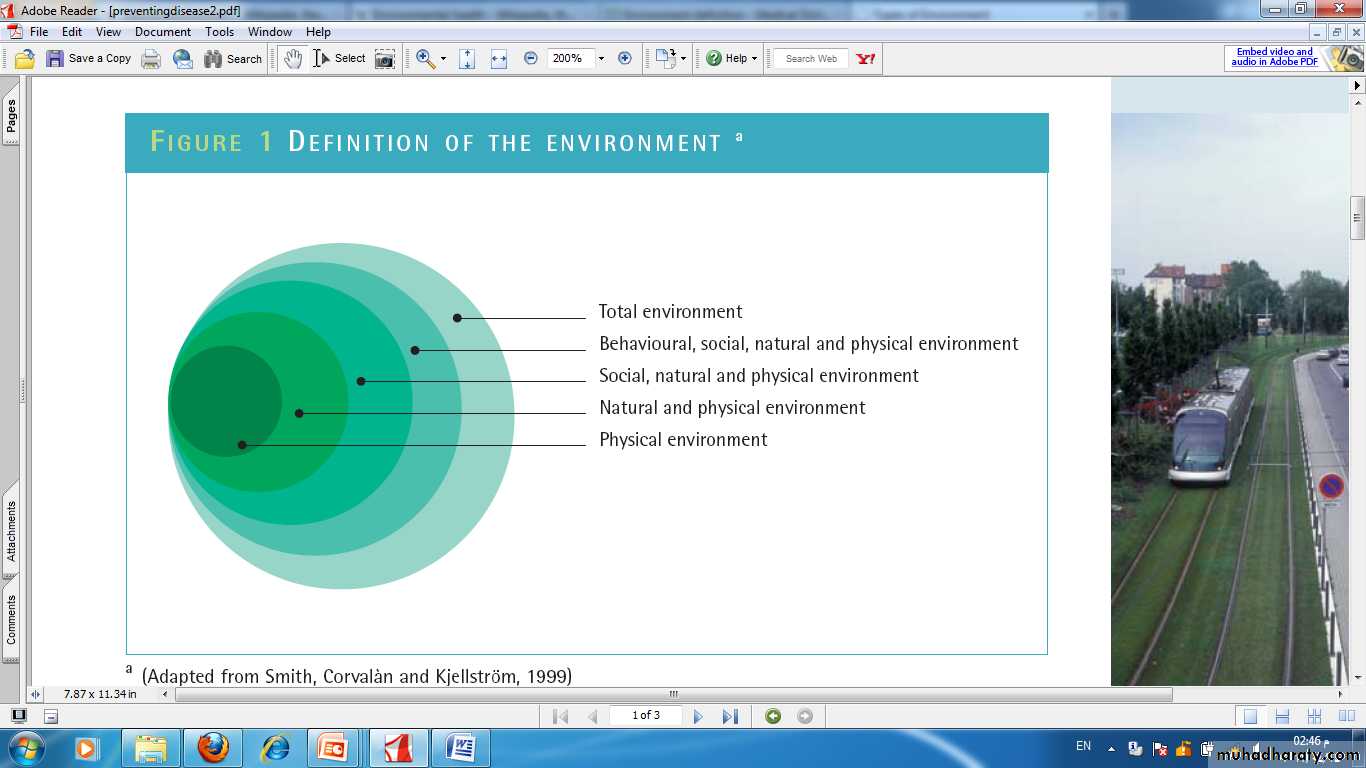
Task: Click the Print icon in the toolbar
Action: point(151,59)
